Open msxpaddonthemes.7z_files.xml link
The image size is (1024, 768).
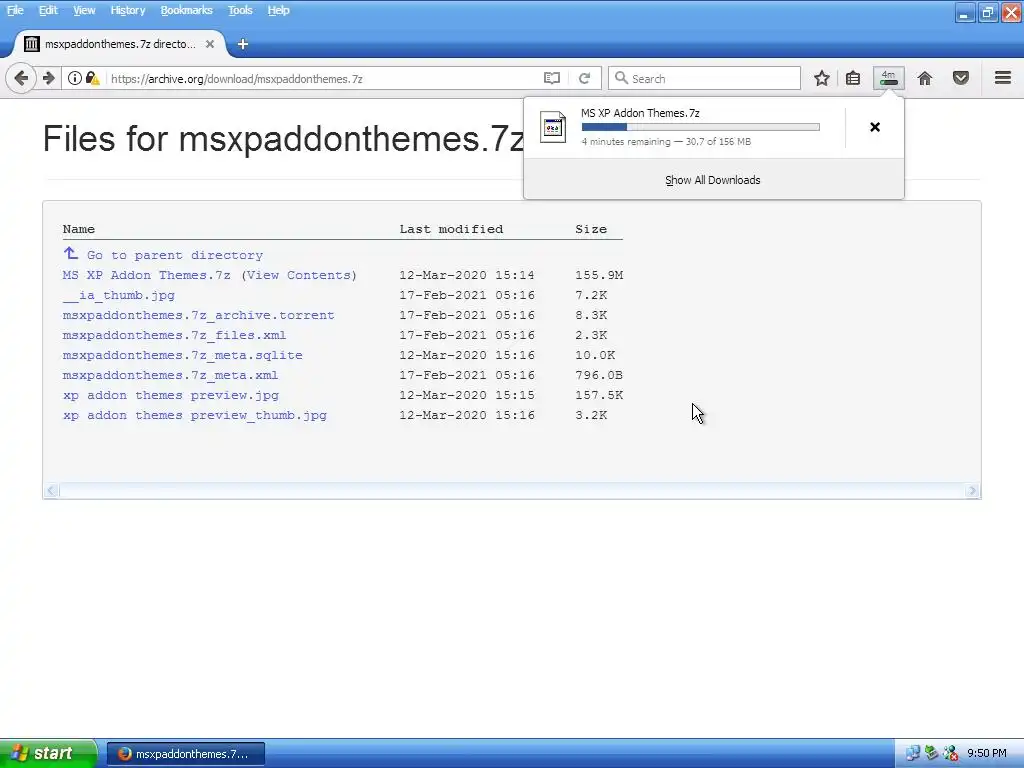[174, 335]
